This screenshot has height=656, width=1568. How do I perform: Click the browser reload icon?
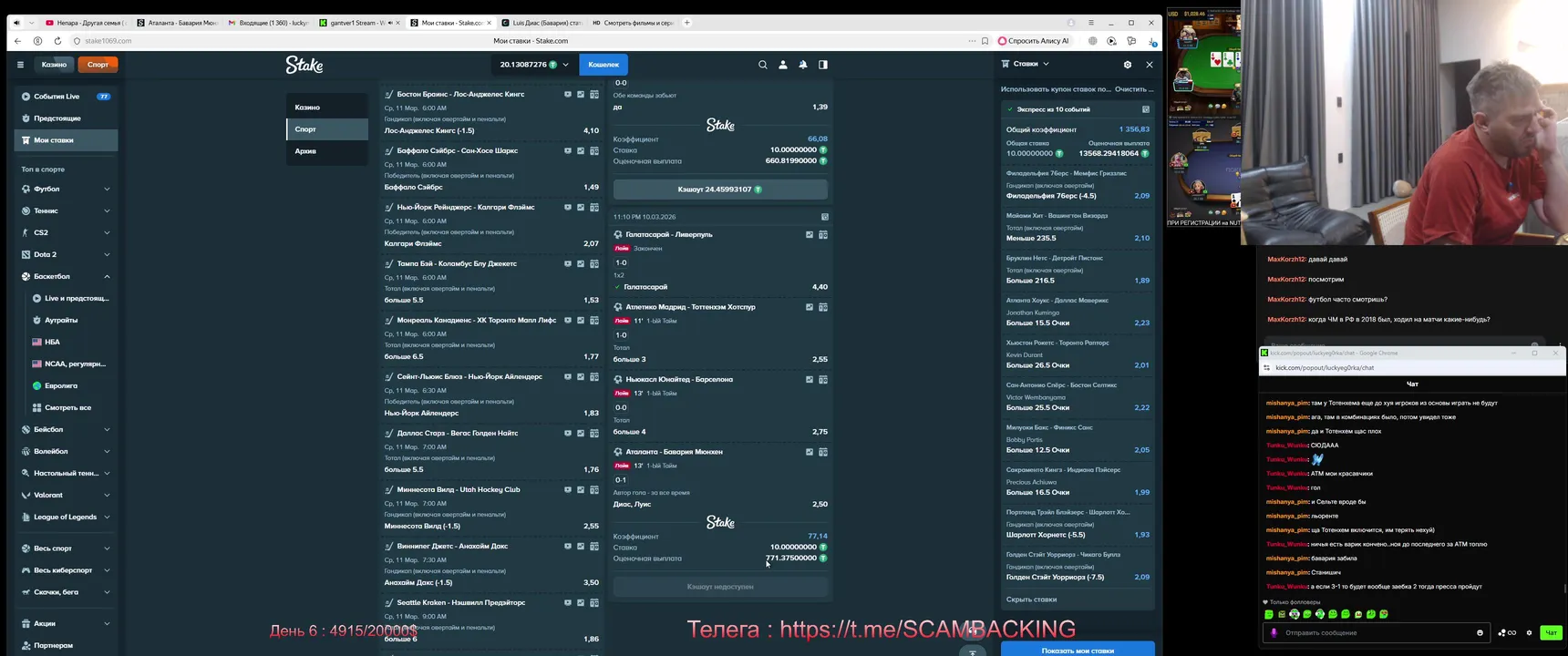[57, 41]
